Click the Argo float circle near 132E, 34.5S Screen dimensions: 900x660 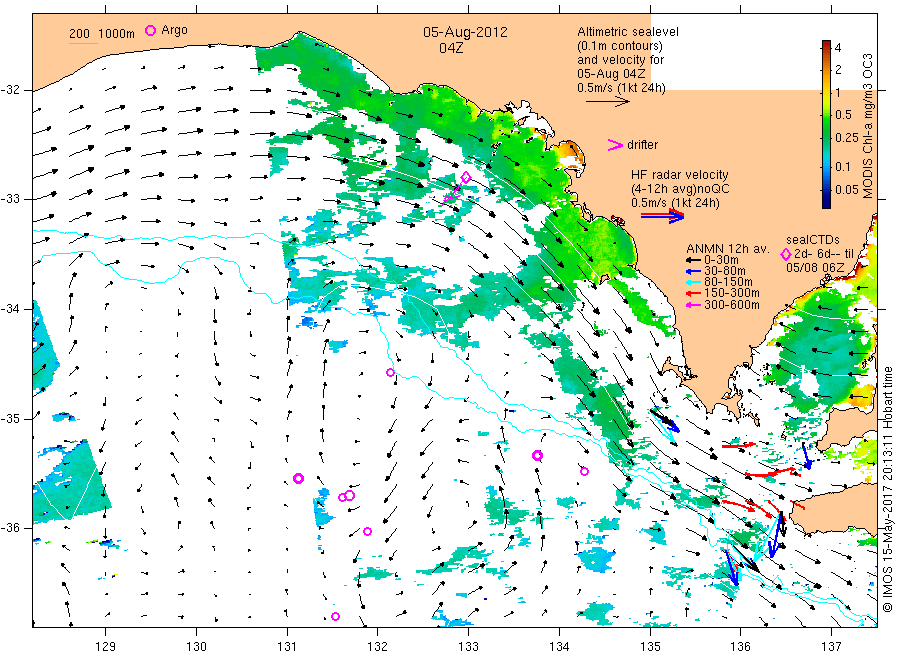(x=390, y=372)
